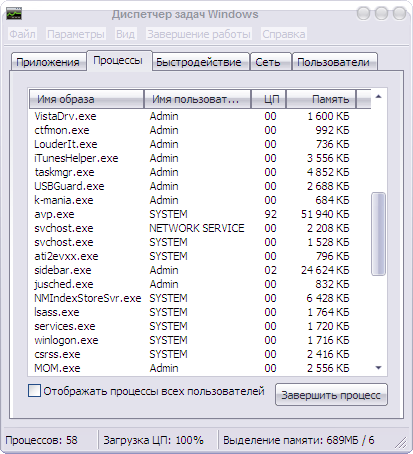413x454 pixels.
Task: Select the avp.exe process row
Action: pyautogui.click(x=199, y=214)
